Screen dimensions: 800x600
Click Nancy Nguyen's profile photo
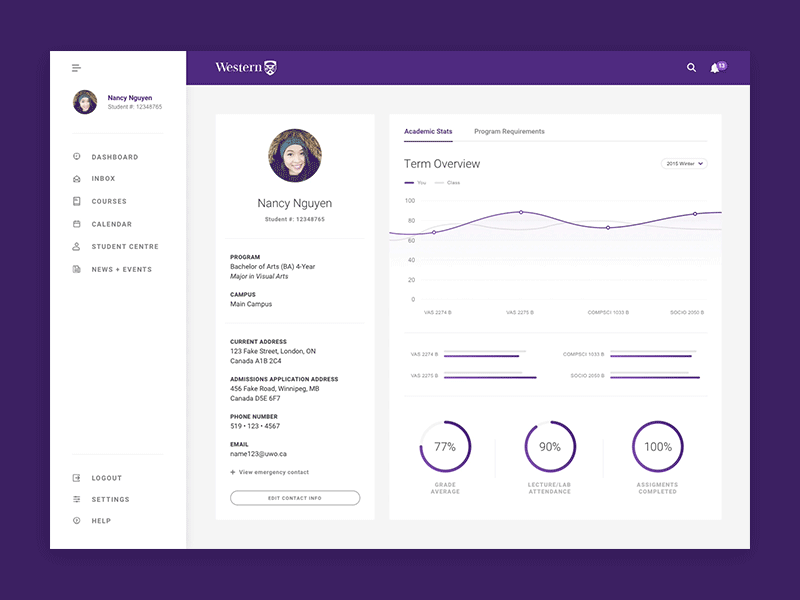coord(294,153)
